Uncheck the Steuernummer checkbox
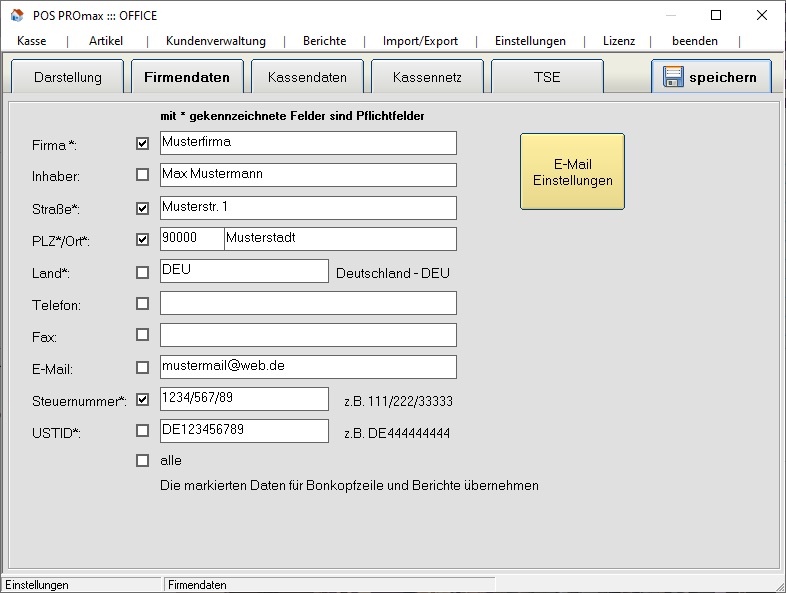This screenshot has height=593, width=786. 142,400
